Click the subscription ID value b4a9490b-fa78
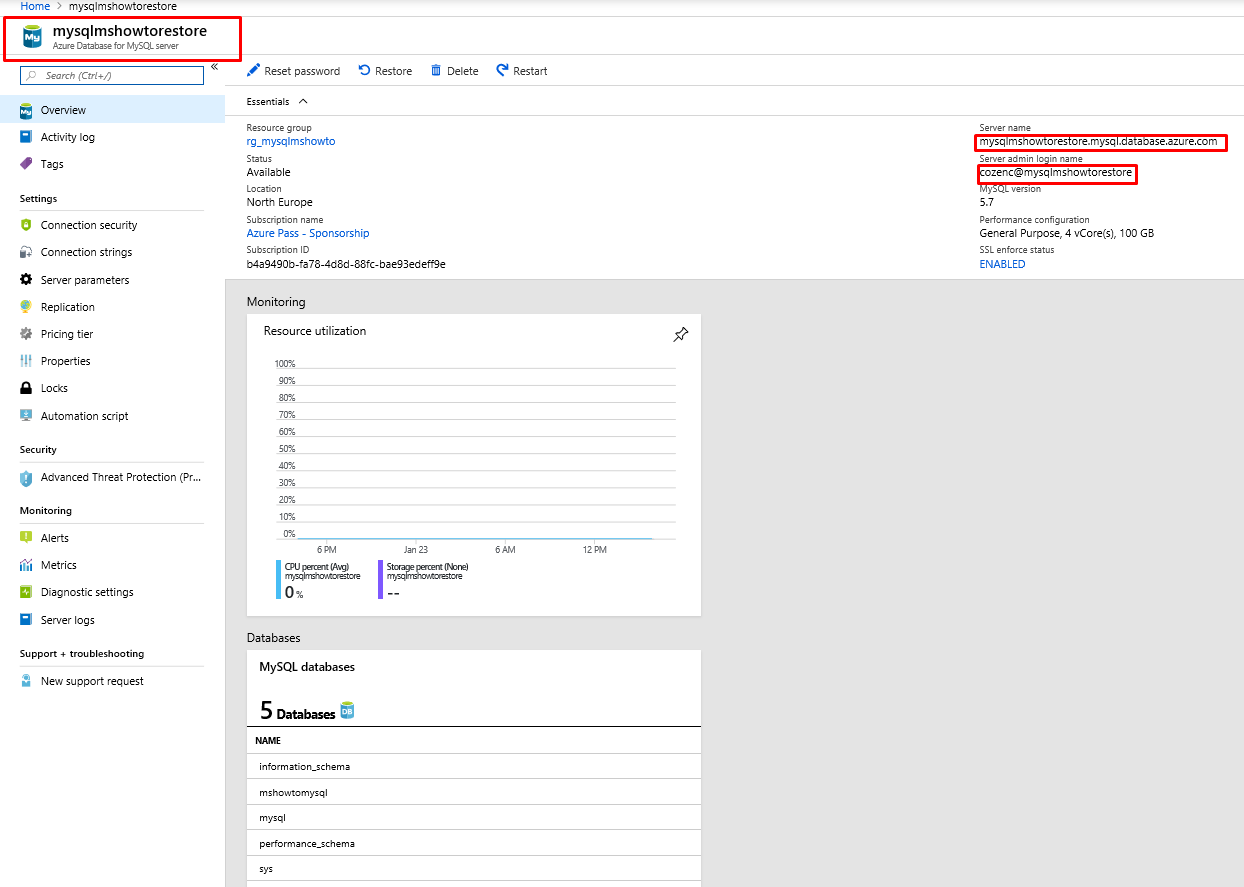The image size is (1244, 887). coord(346,264)
